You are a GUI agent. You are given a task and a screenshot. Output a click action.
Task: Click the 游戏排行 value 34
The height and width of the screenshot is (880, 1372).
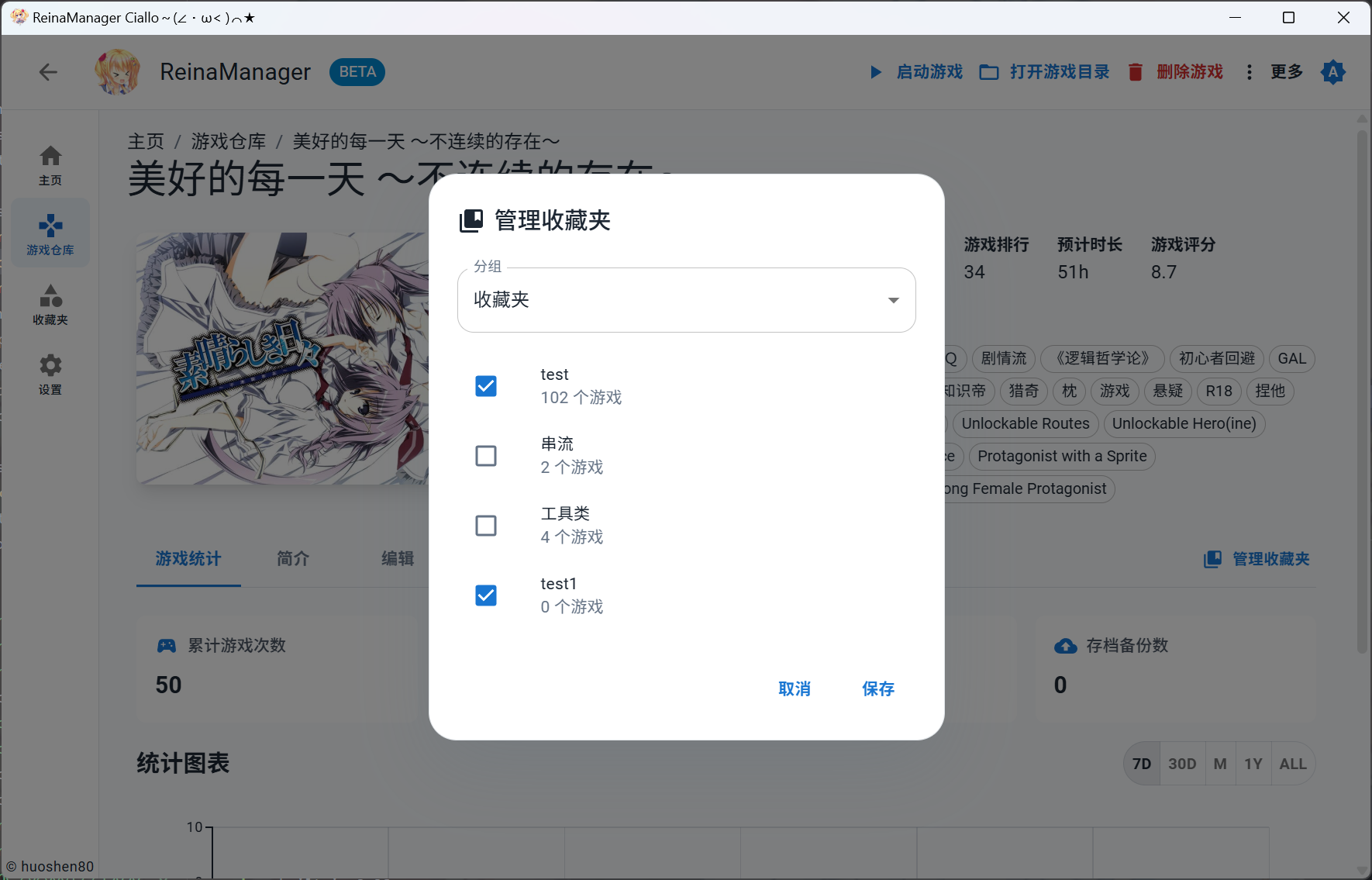974,272
